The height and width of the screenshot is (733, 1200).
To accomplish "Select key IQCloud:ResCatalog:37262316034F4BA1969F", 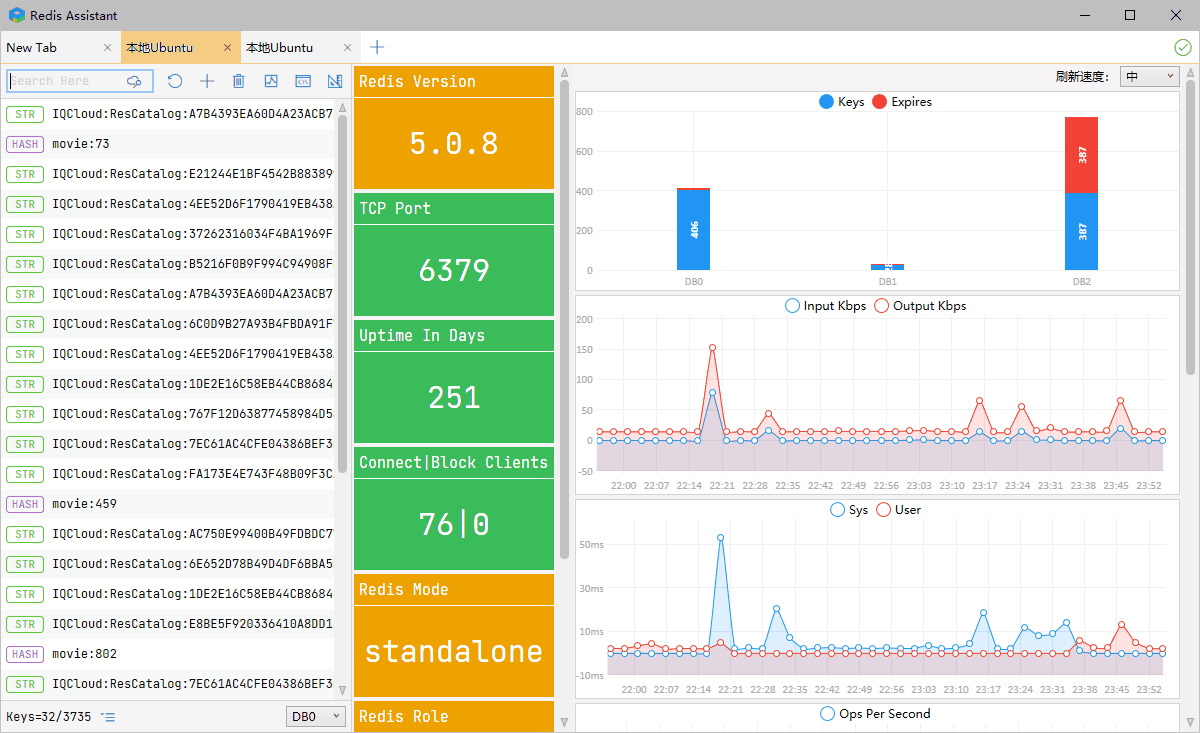I will 168,234.
